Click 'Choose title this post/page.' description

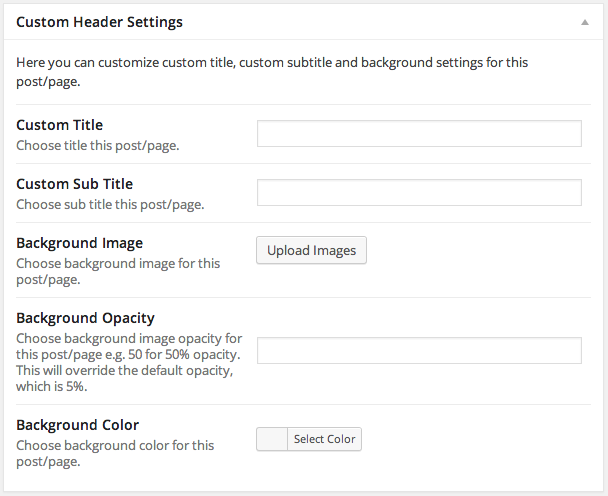pyautogui.click(x=98, y=145)
